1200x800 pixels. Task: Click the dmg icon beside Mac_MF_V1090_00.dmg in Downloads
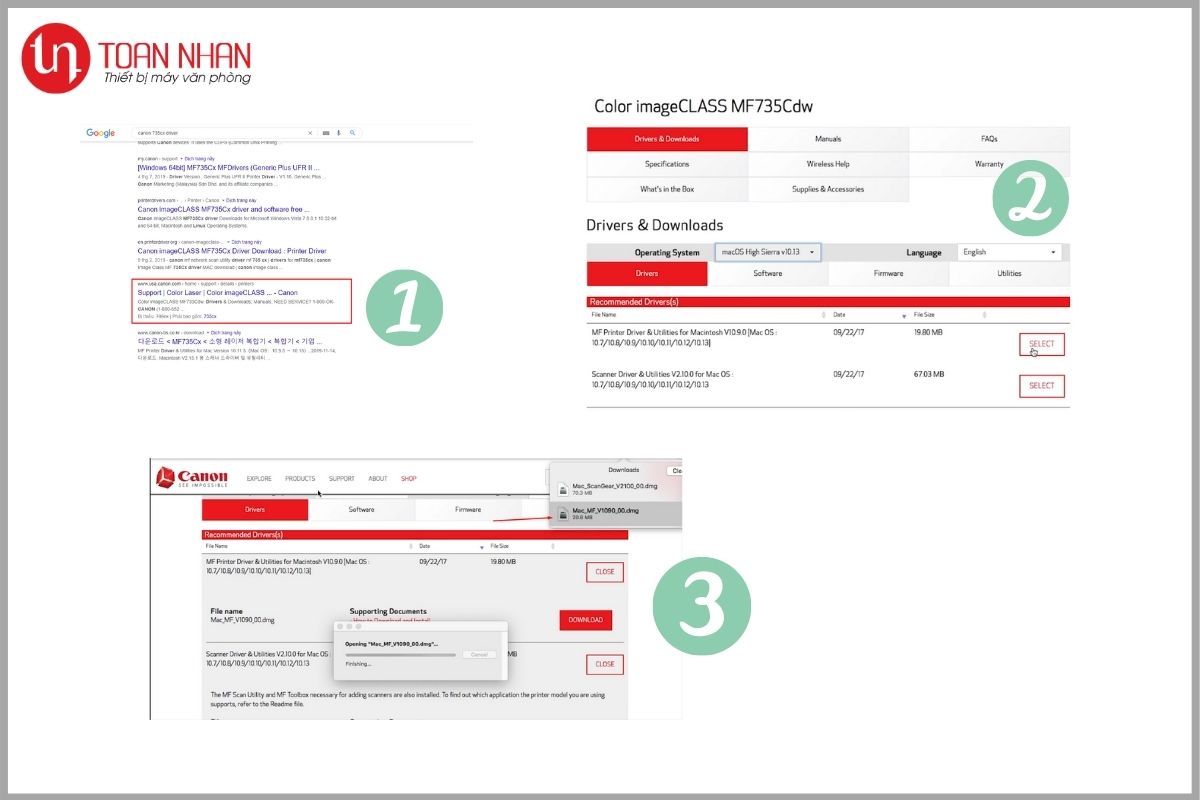pyautogui.click(x=563, y=513)
